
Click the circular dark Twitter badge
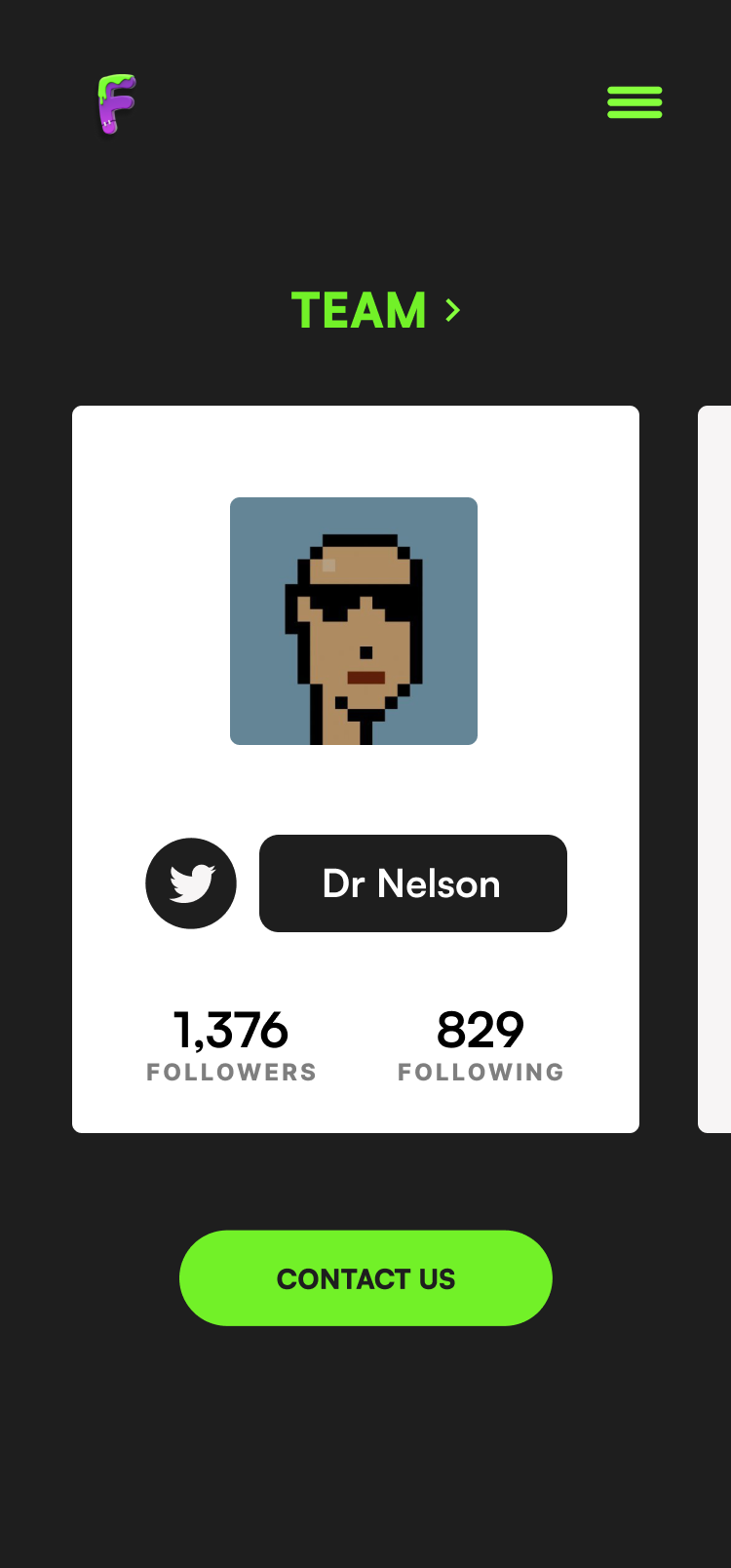tap(191, 883)
